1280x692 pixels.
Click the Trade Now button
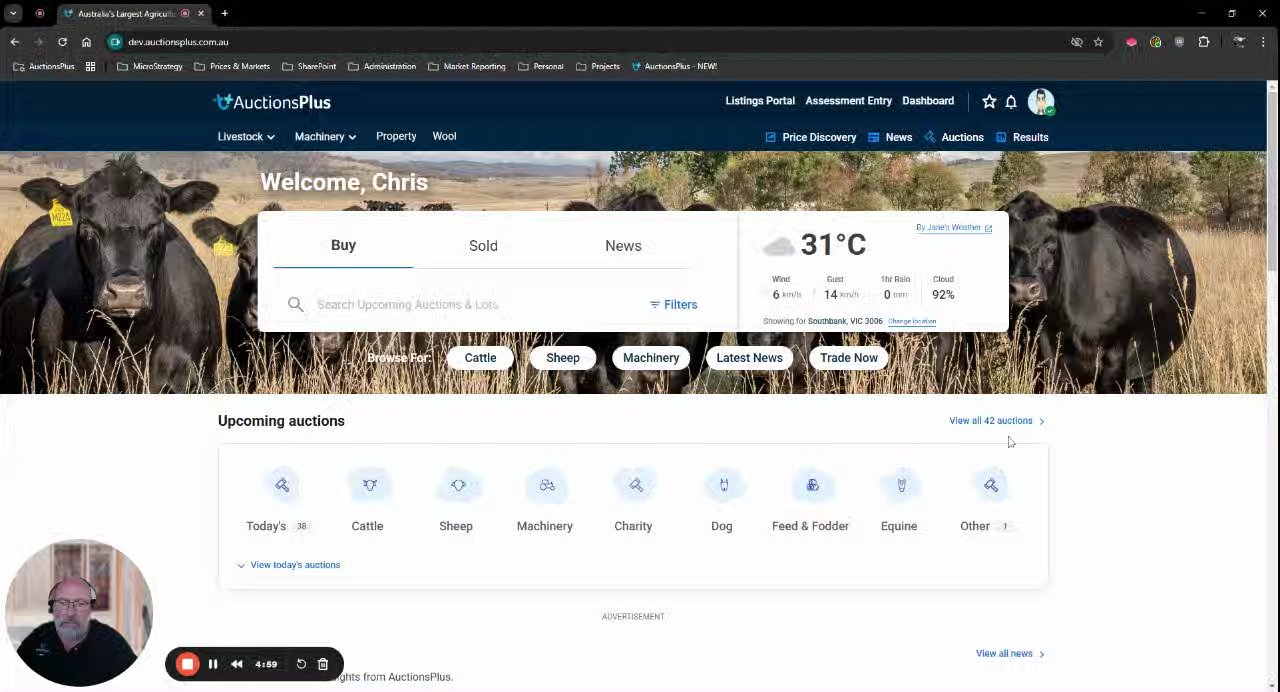tap(849, 358)
